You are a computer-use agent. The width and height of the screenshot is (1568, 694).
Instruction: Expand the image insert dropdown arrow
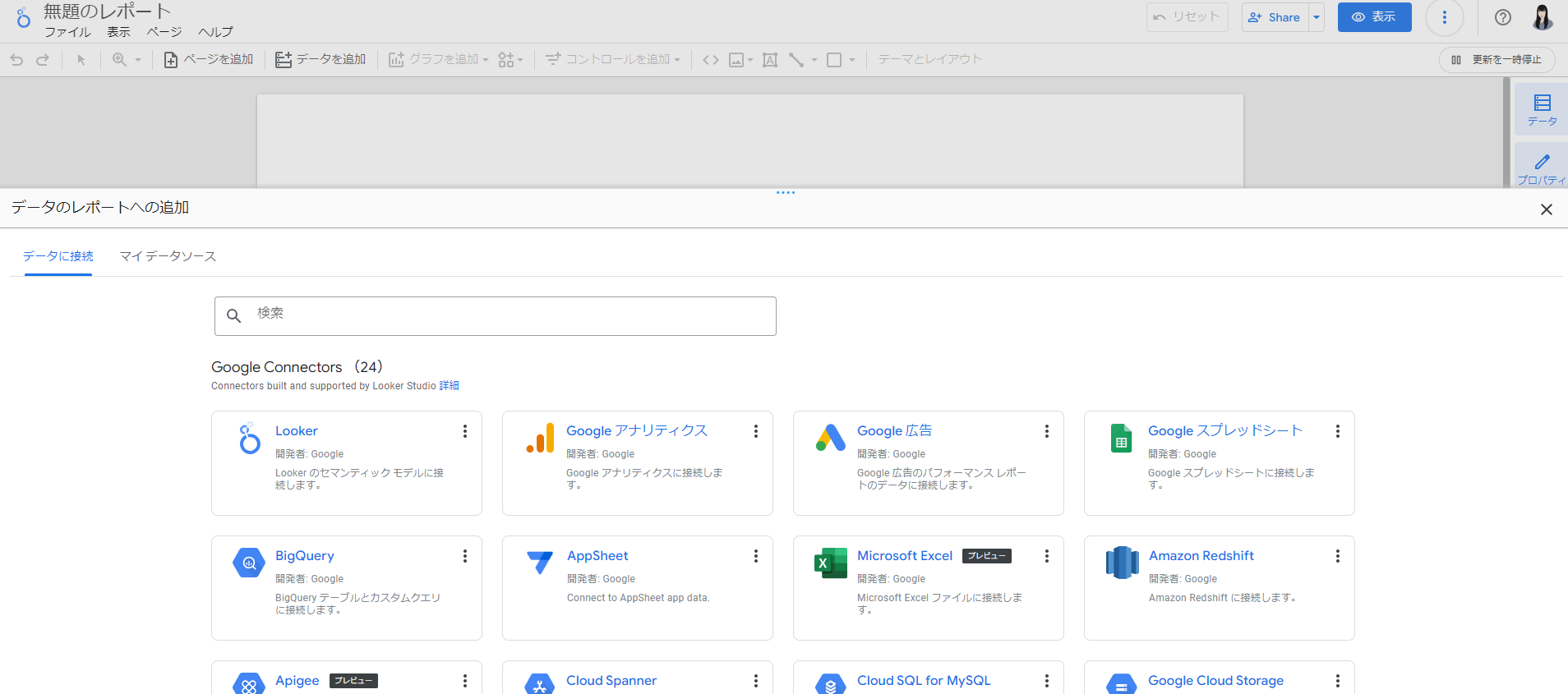750,60
